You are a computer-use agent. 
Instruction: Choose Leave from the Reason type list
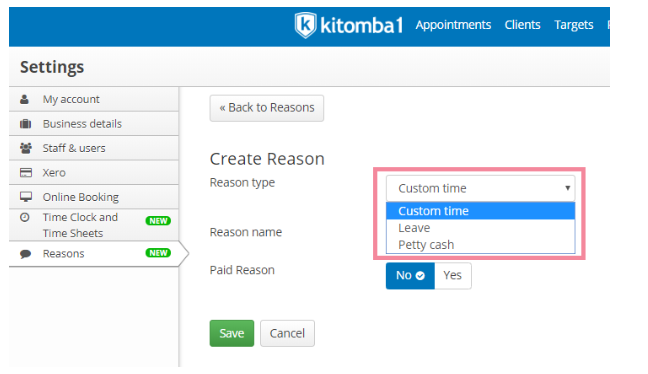(x=480, y=228)
